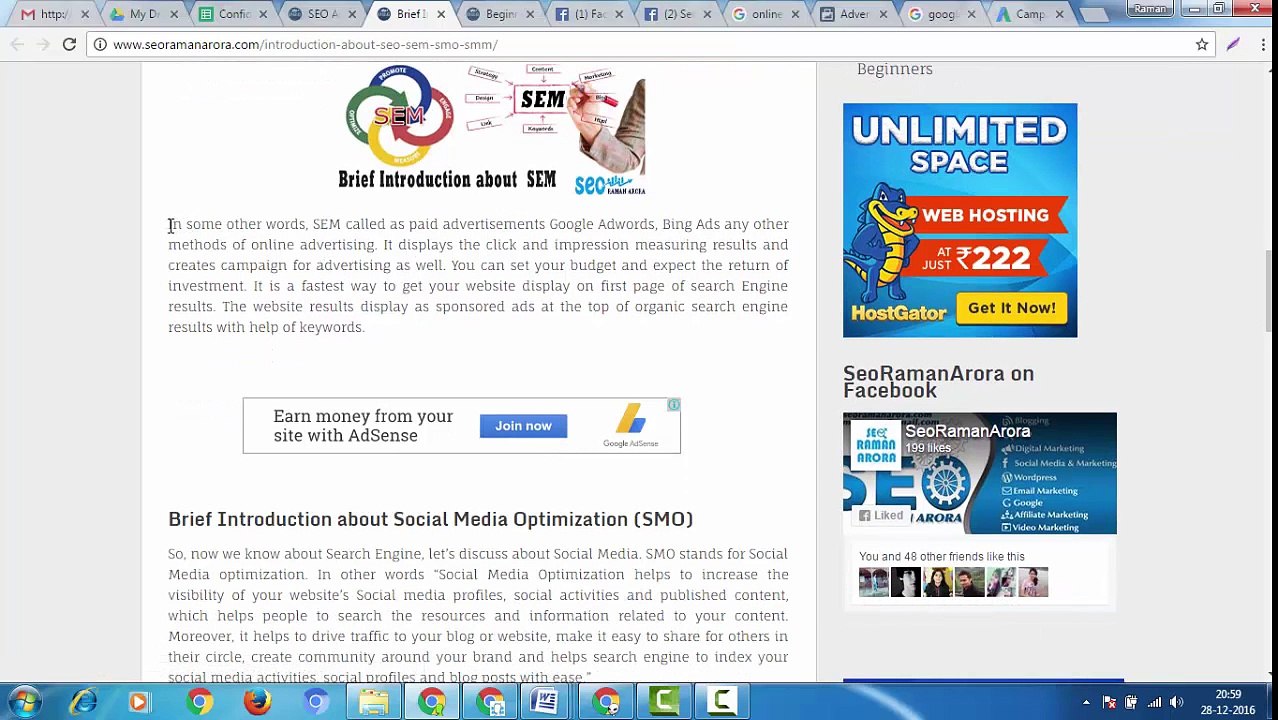View site information icon in address bar
This screenshot has width=1278, height=720.
tap(100, 44)
